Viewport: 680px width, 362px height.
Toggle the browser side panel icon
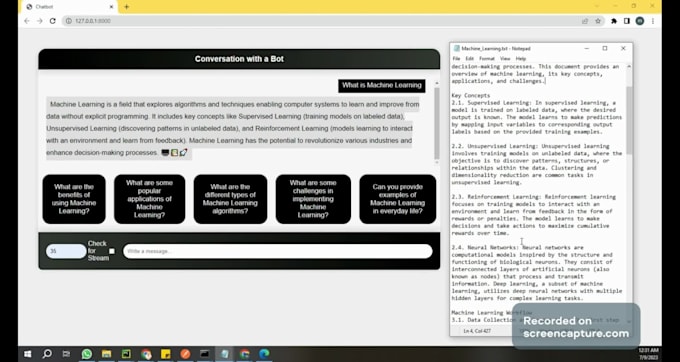point(627,21)
